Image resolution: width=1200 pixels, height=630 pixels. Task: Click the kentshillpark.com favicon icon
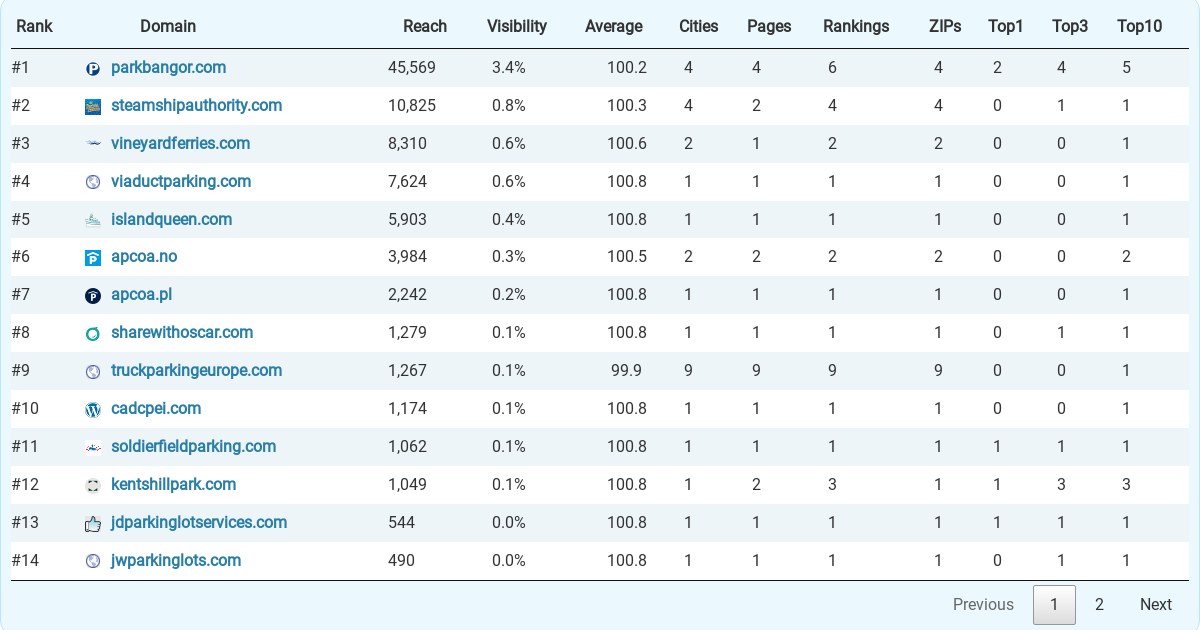tap(93, 485)
